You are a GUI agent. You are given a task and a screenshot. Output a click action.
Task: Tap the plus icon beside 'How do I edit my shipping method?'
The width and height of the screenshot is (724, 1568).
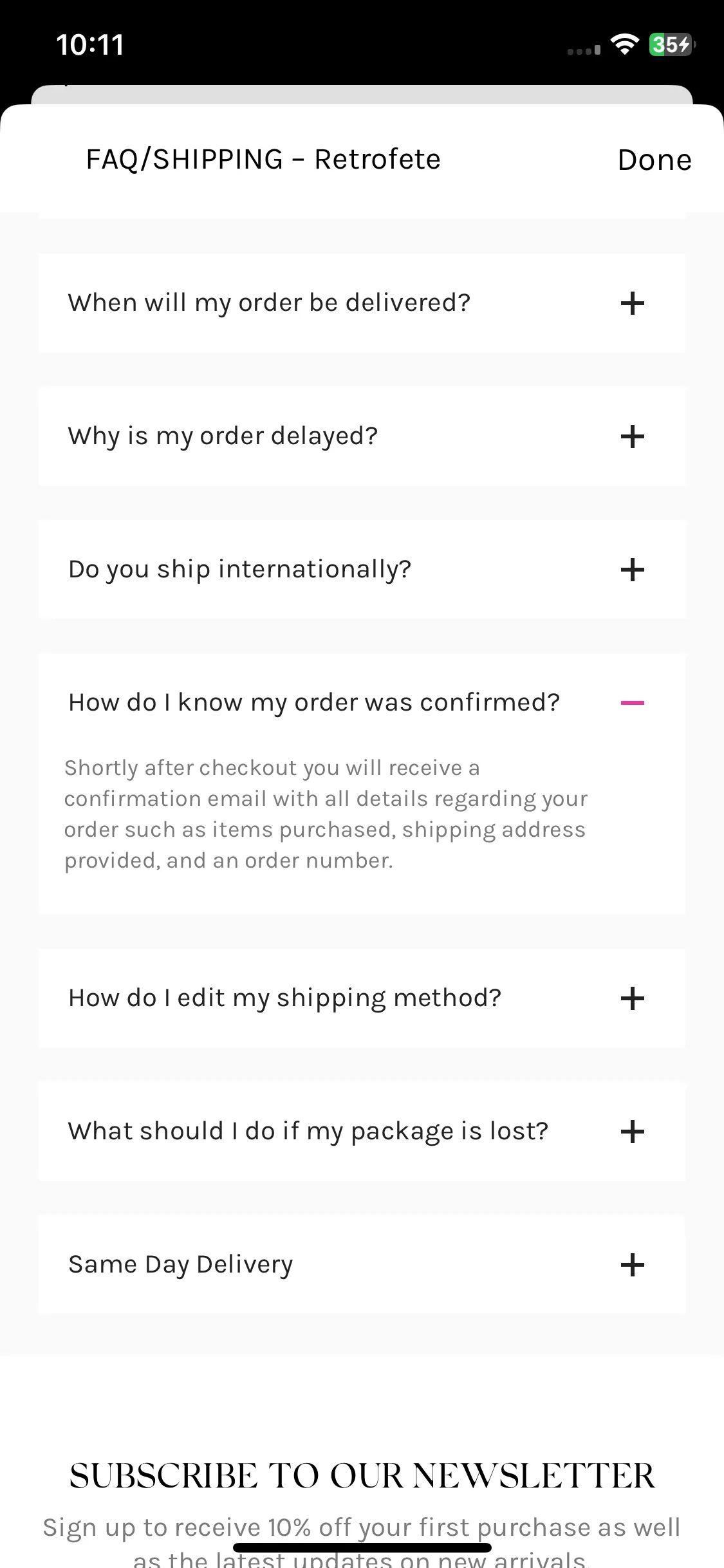[x=632, y=998]
